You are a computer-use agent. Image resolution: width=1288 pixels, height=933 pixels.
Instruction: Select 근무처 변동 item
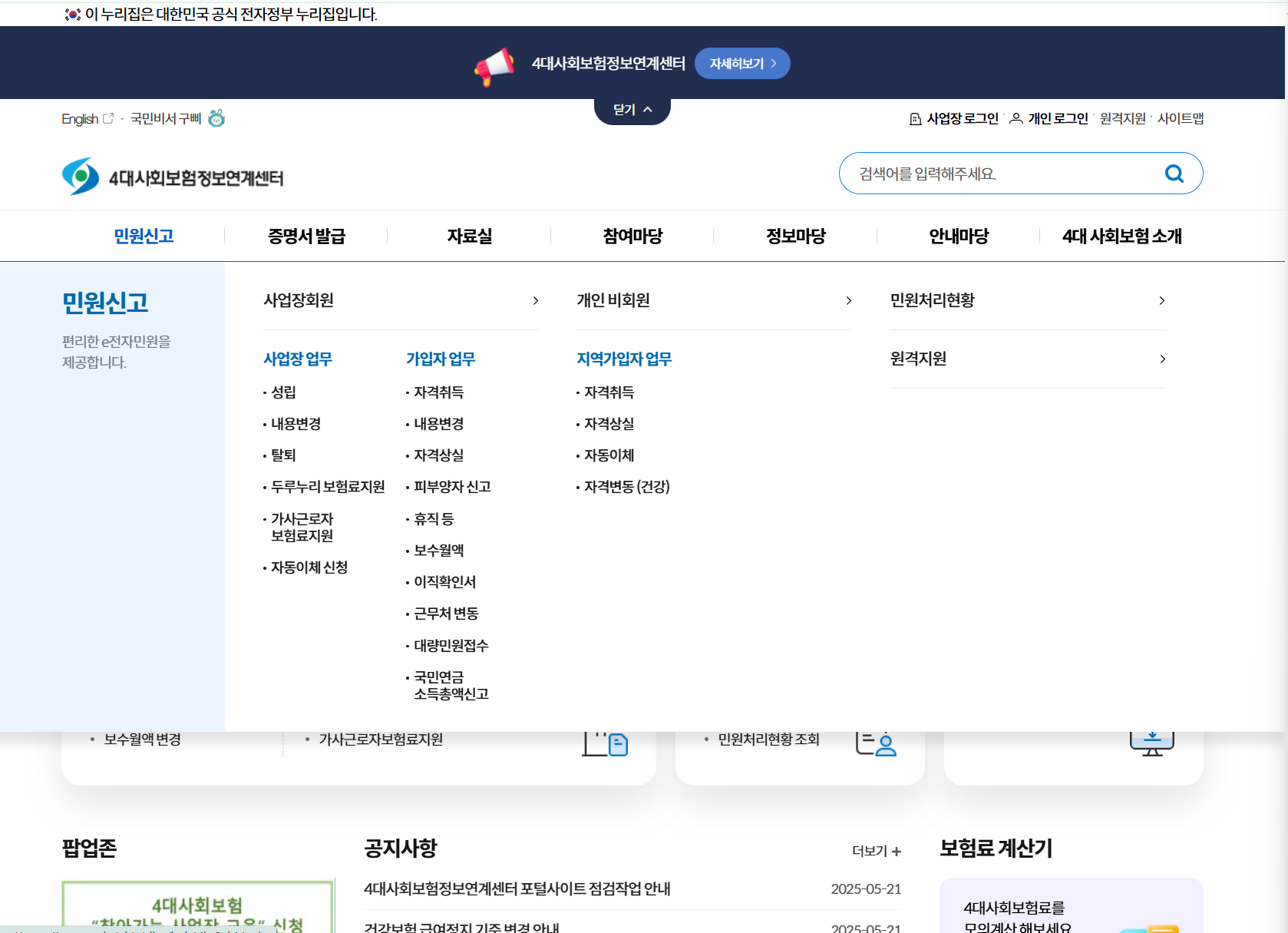(x=446, y=614)
